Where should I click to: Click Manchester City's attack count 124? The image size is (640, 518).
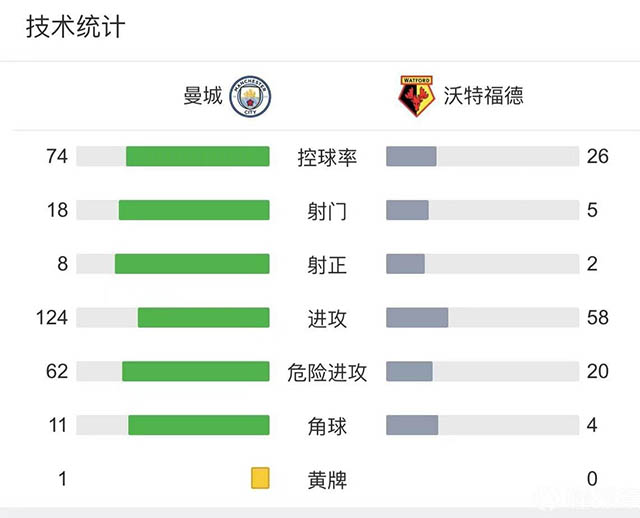pos(50,318)
